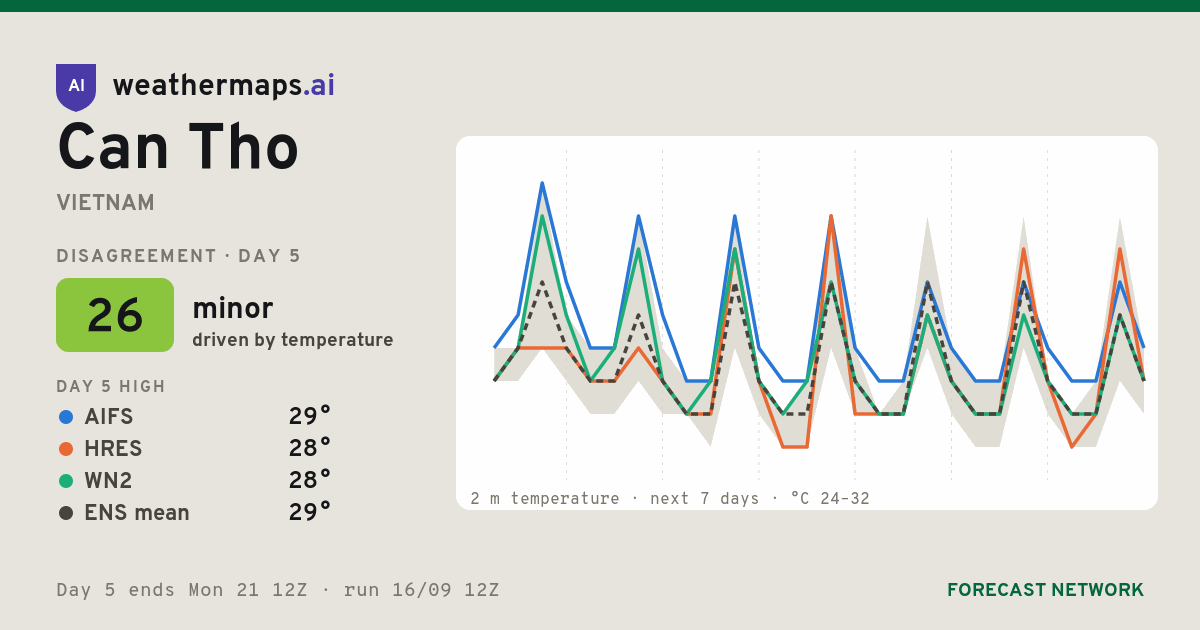Click the minor disagreement label

[x=233, y=308]
